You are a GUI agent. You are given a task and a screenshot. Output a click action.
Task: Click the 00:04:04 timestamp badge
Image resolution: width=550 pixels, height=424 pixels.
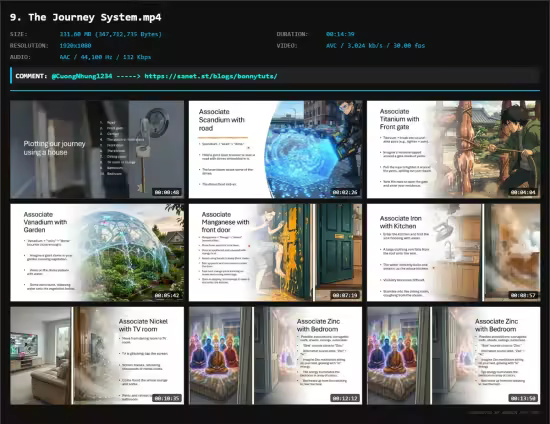click(x=523, y=192)
